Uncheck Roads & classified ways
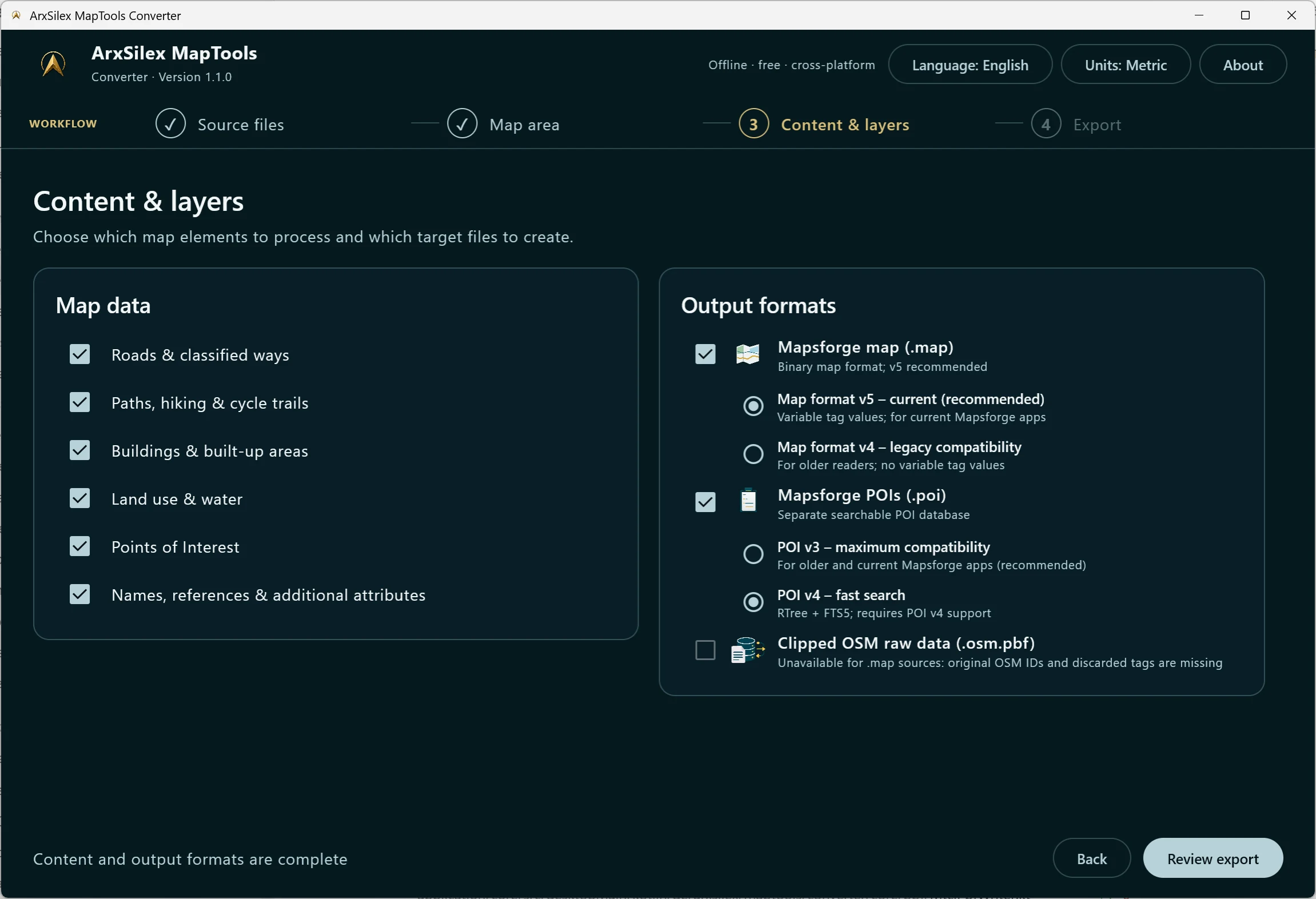 tap(79, 354)
